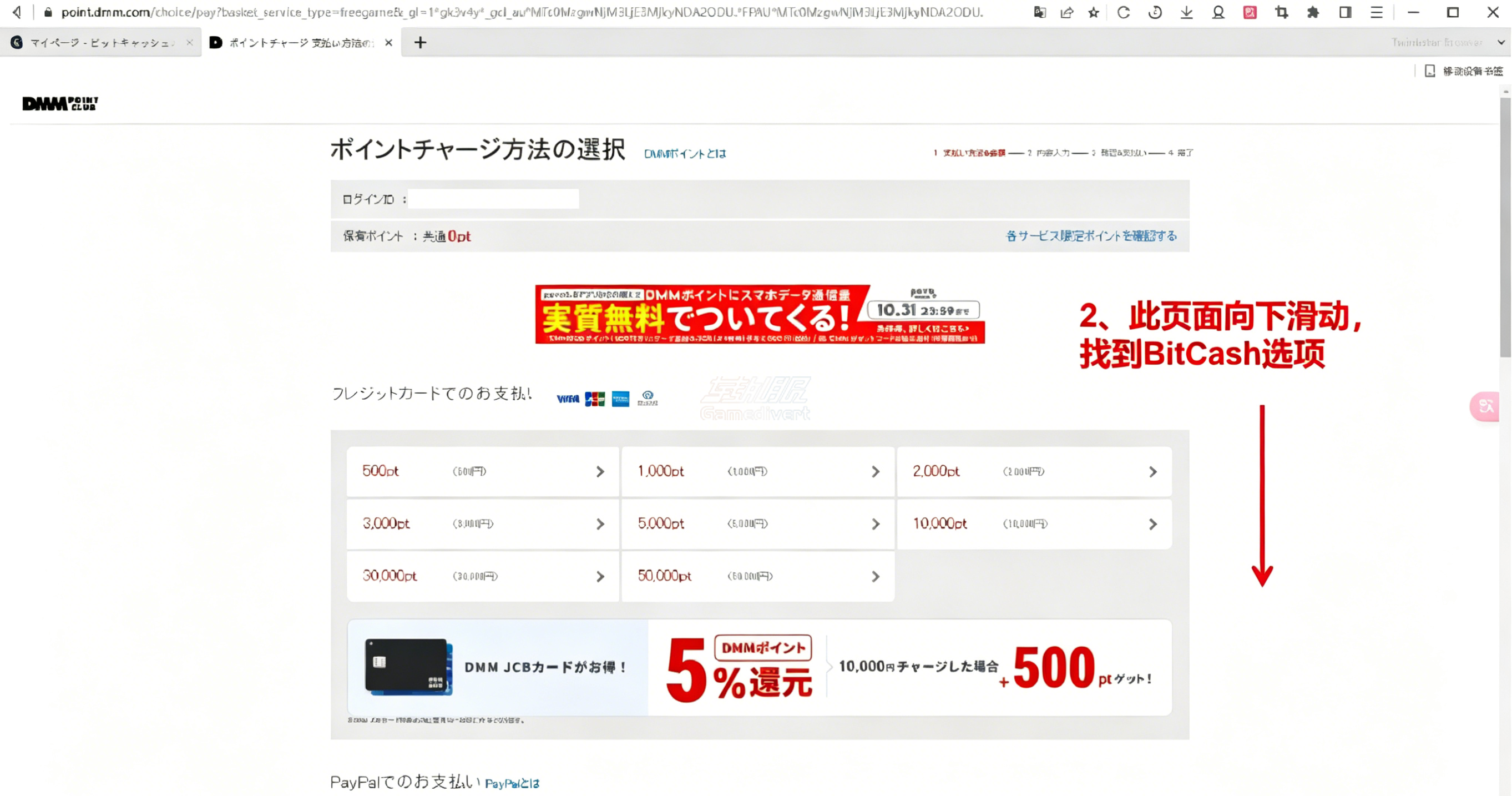
Task: Click the browser back arrow icon
Action: pos(17,12)
